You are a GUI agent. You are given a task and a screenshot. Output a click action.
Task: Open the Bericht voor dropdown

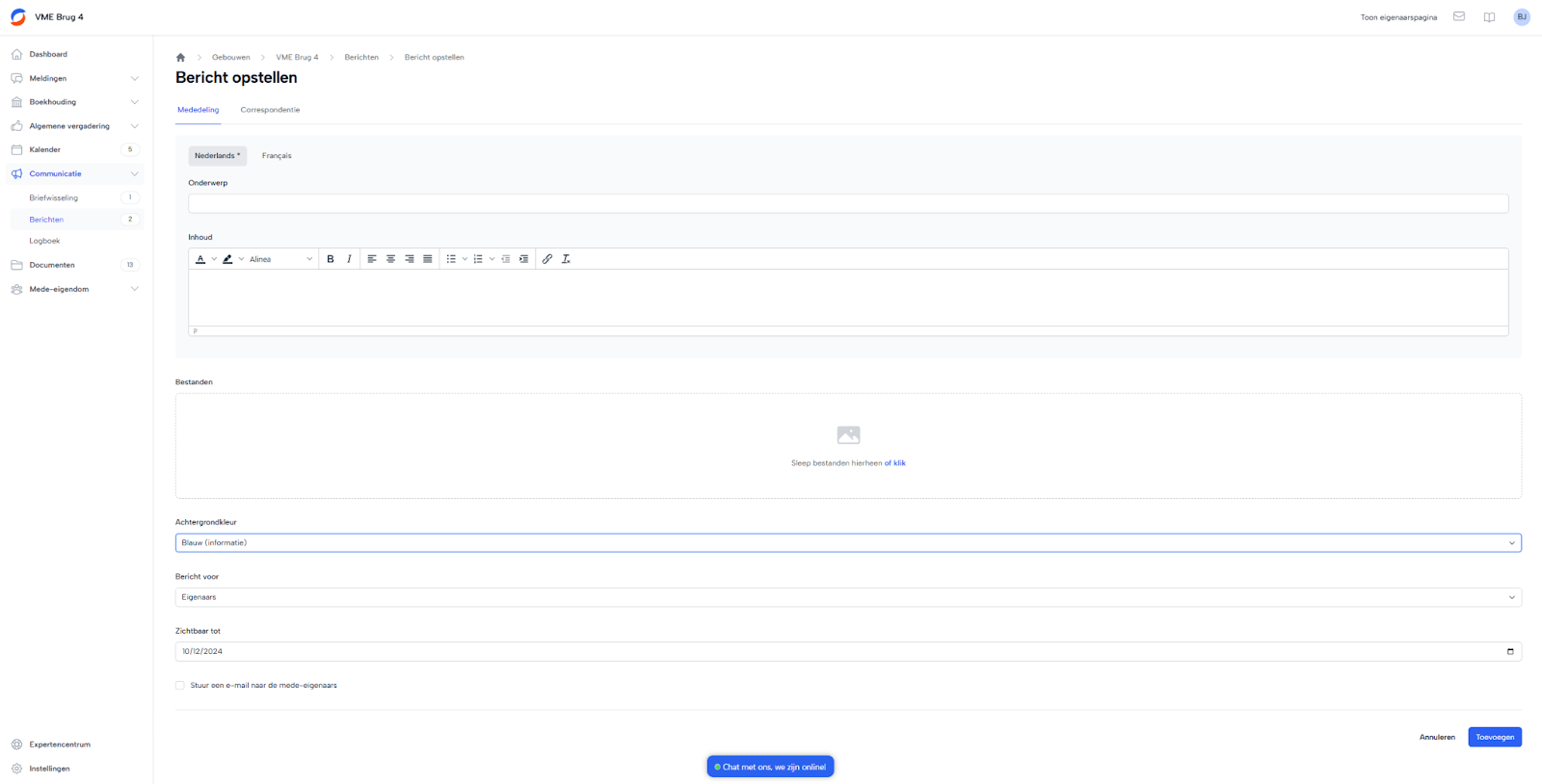847,597
